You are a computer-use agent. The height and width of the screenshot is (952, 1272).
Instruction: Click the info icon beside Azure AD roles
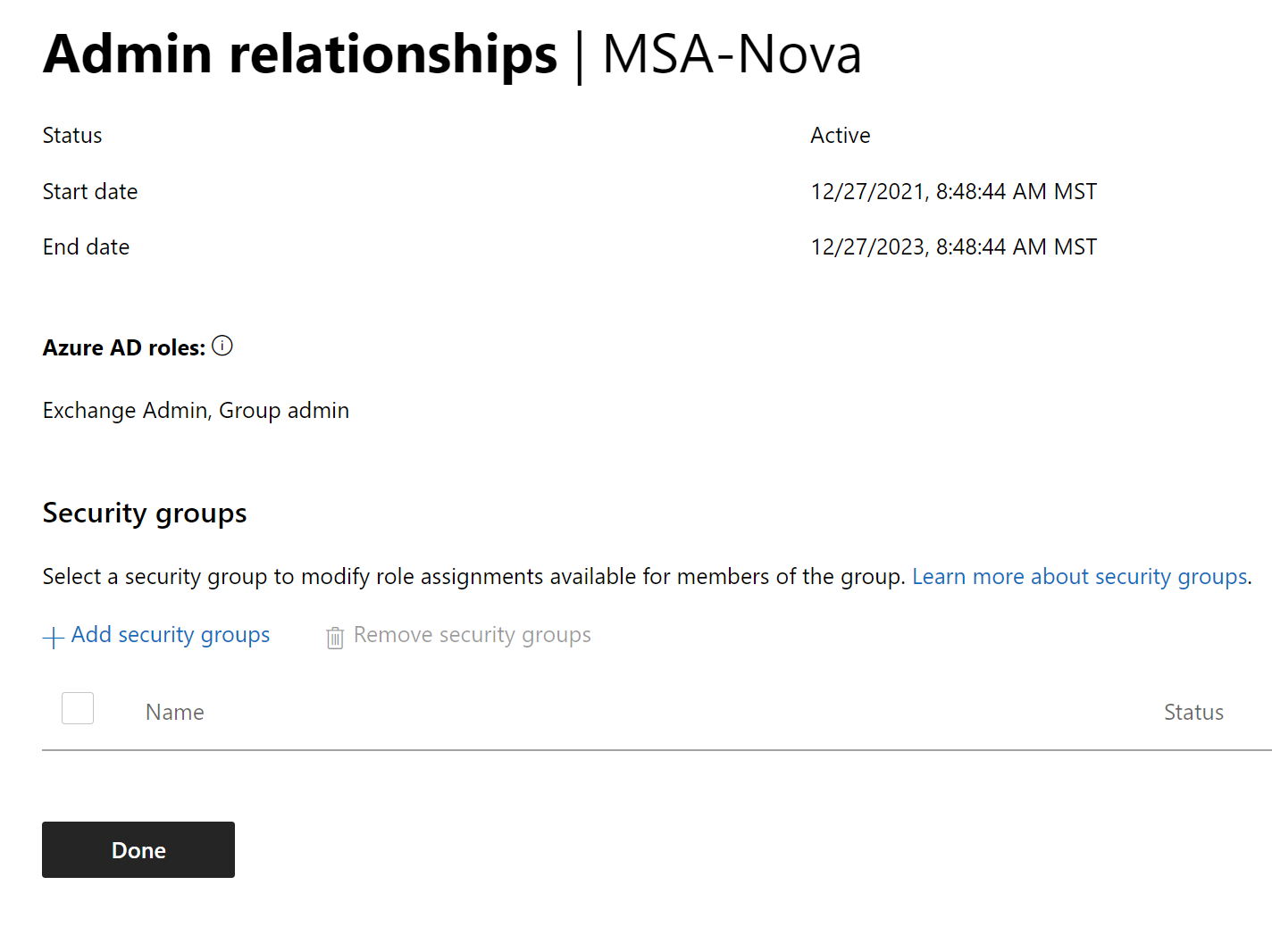(x=222, y=346)
